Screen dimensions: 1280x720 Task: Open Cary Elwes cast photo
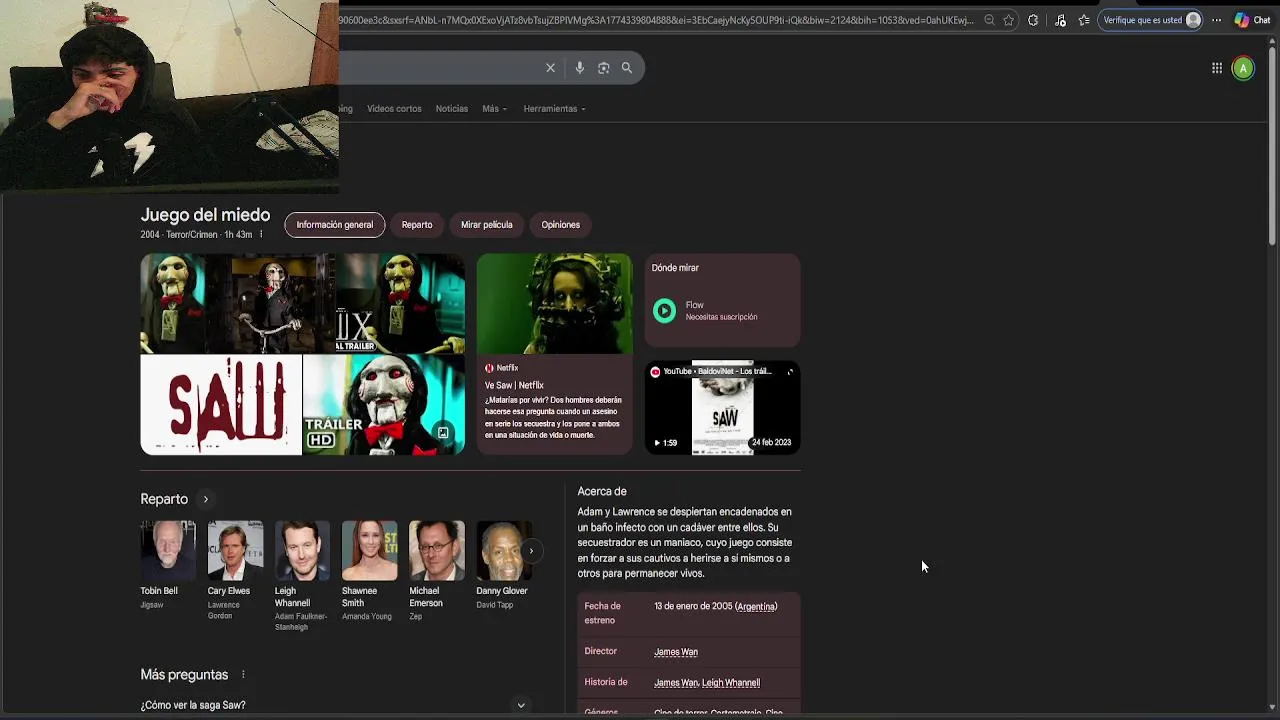pyautogui.click(x=235, y=550)
